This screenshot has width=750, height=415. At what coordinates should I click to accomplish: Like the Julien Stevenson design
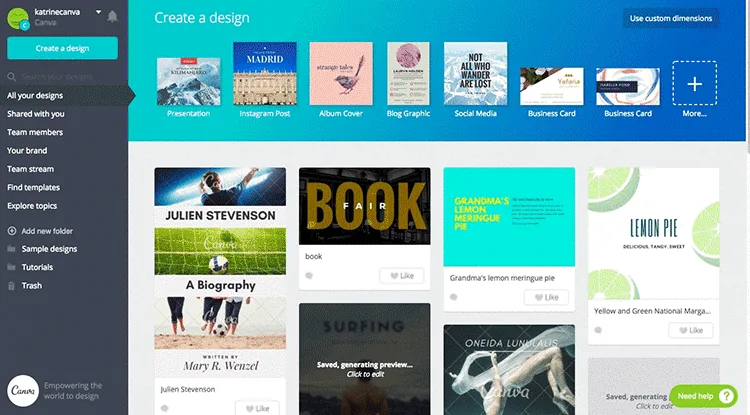click(x=257, y=408)
